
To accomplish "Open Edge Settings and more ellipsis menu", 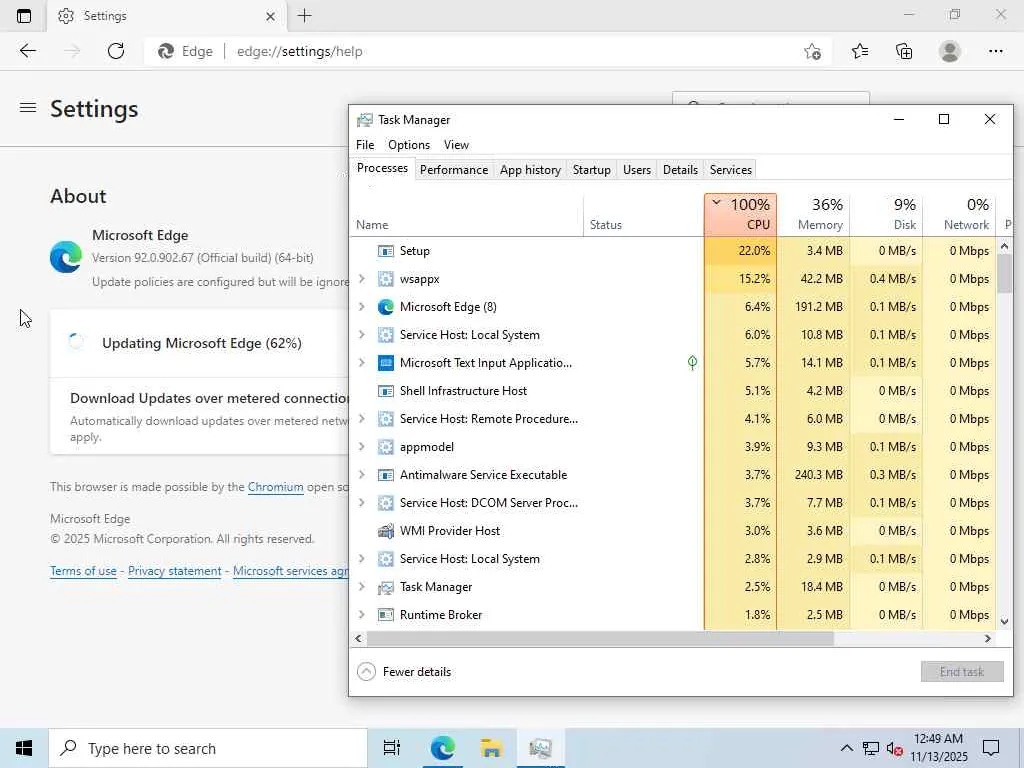I will click(x=995, y=51).
